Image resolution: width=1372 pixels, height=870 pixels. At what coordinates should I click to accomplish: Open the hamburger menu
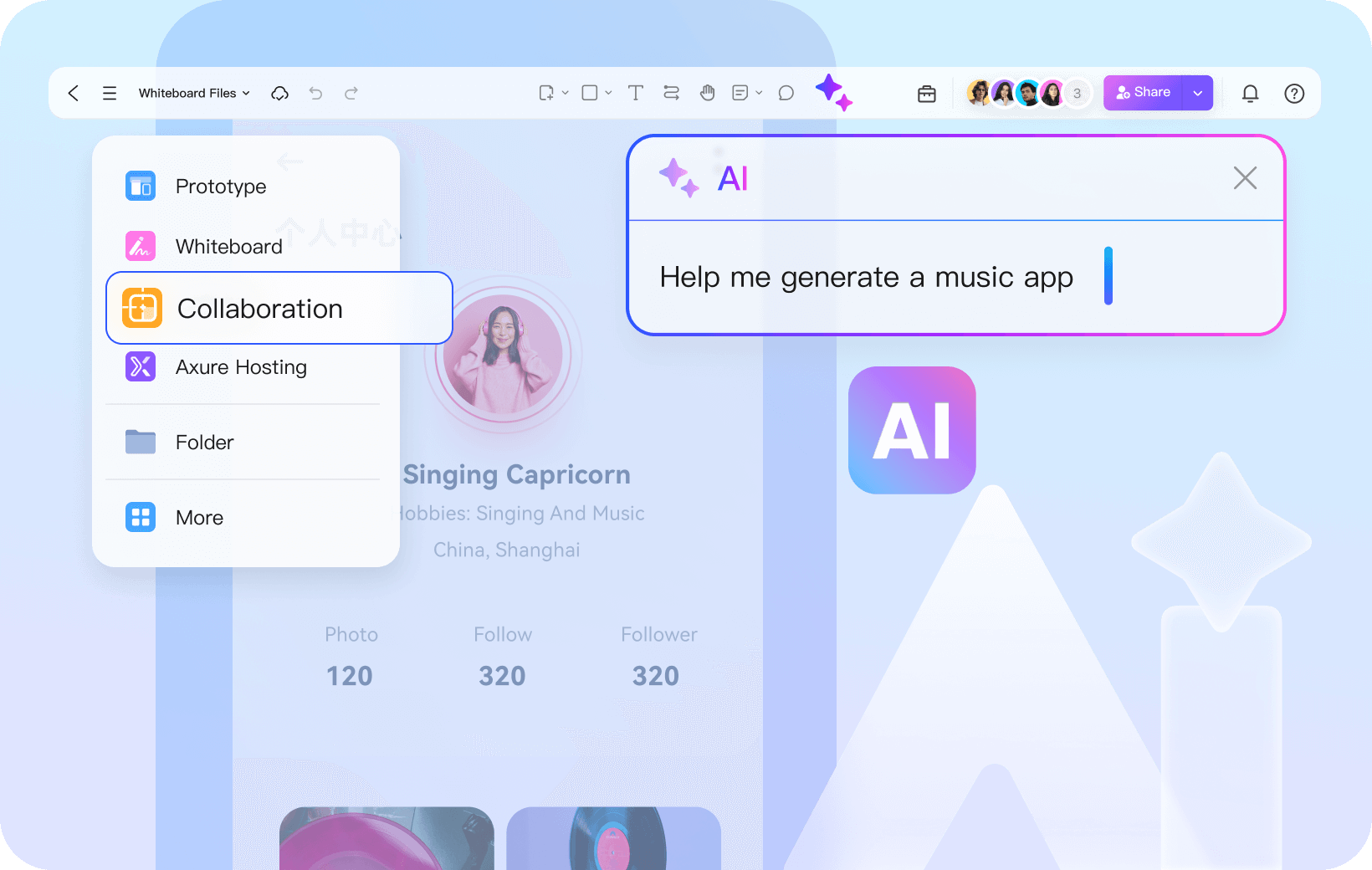(110, 93)
